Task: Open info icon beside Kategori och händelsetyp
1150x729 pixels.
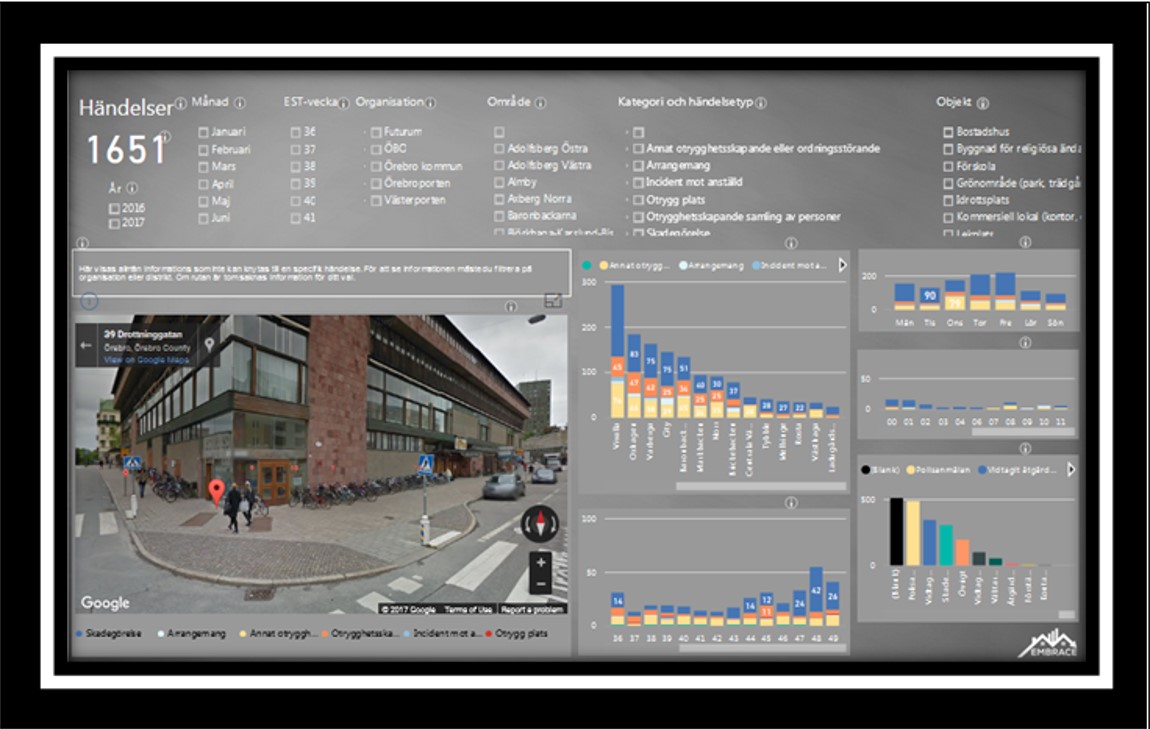Action: click(x=761, y=103)
